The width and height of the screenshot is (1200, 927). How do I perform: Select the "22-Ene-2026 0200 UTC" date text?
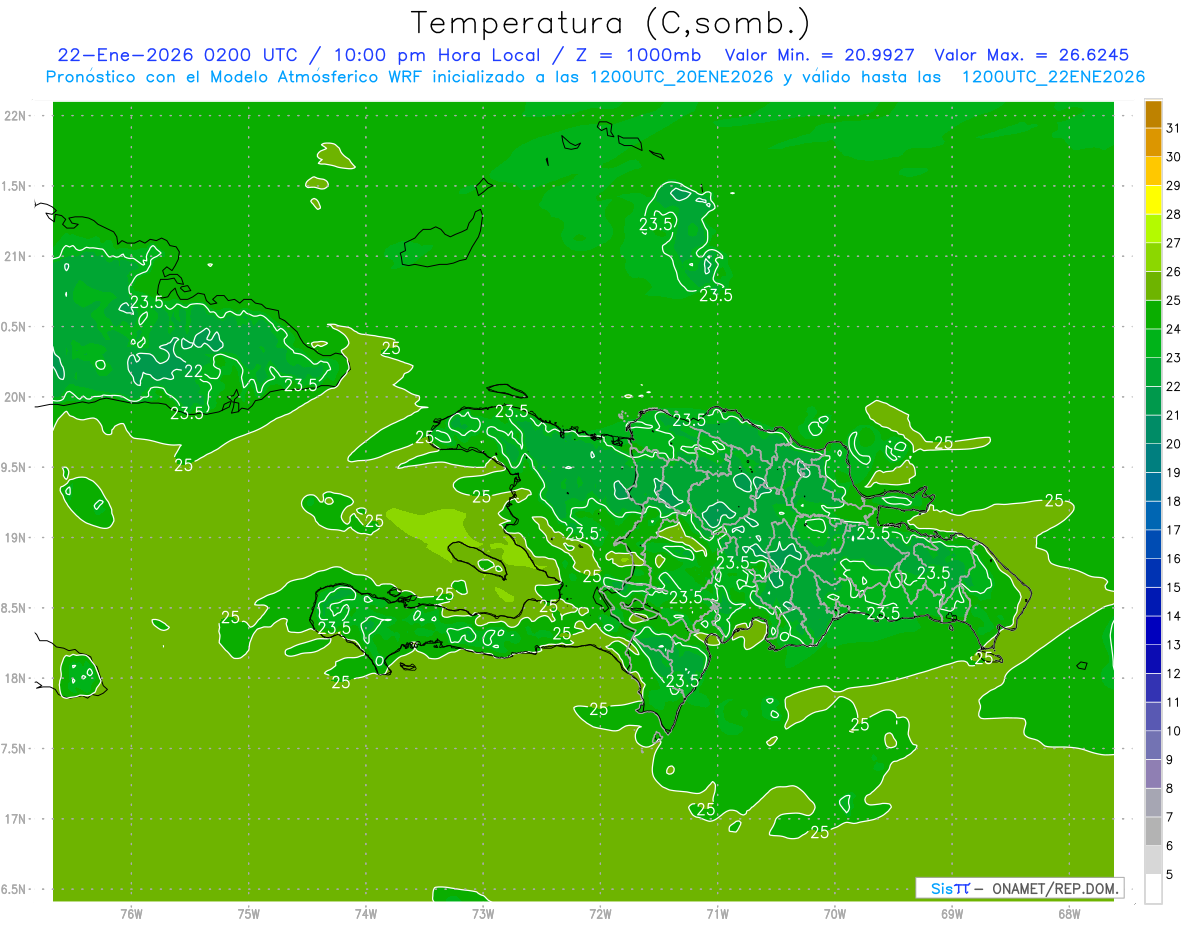177,55
